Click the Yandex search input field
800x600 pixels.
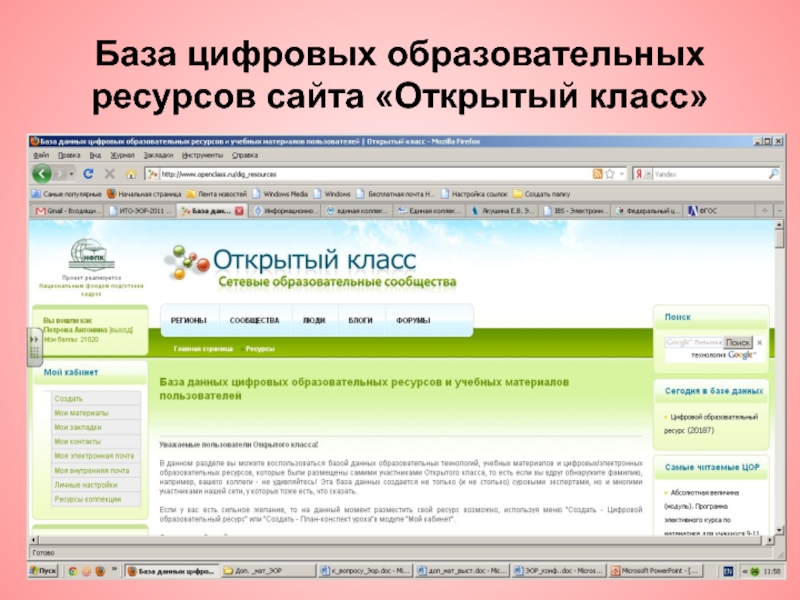pyautogui.click(x=710, y=174)
